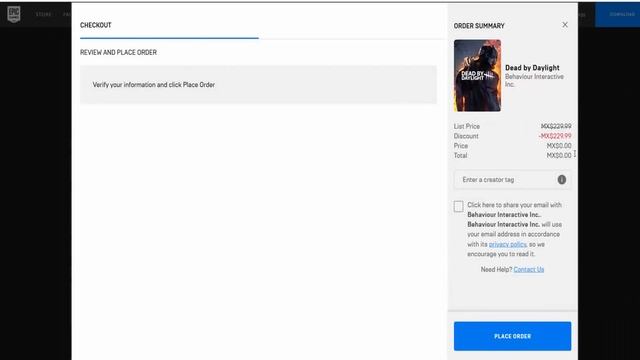Screen dimensions: 640x360
Task: Open the Store menu in background header
Action: (44, 14)
